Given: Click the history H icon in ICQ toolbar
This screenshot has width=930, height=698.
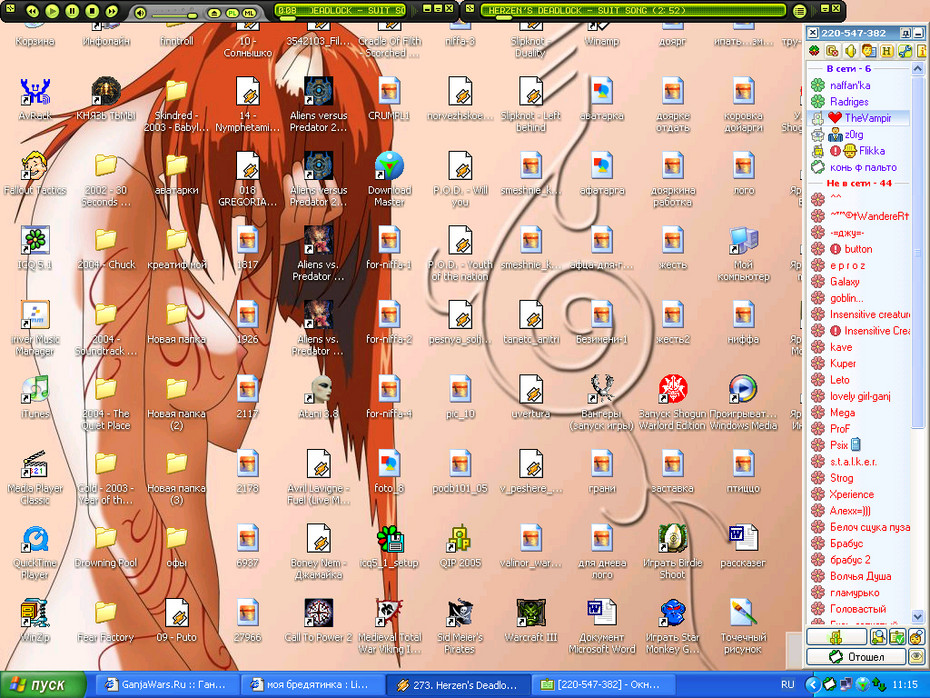Looking at the screenshot, I should click(x=887, y=50).
